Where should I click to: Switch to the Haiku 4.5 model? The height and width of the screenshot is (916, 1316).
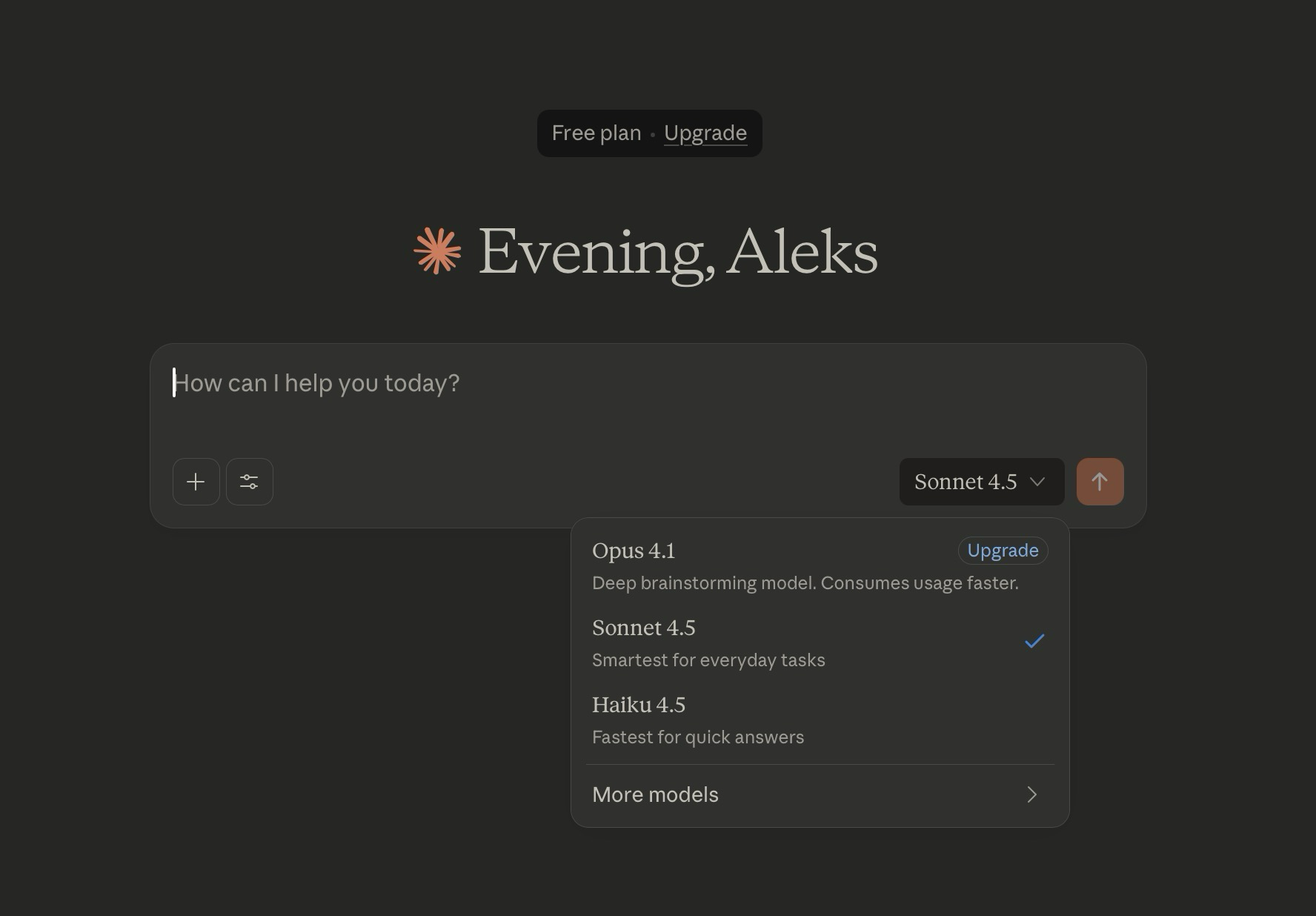click(x=639, y=705)
